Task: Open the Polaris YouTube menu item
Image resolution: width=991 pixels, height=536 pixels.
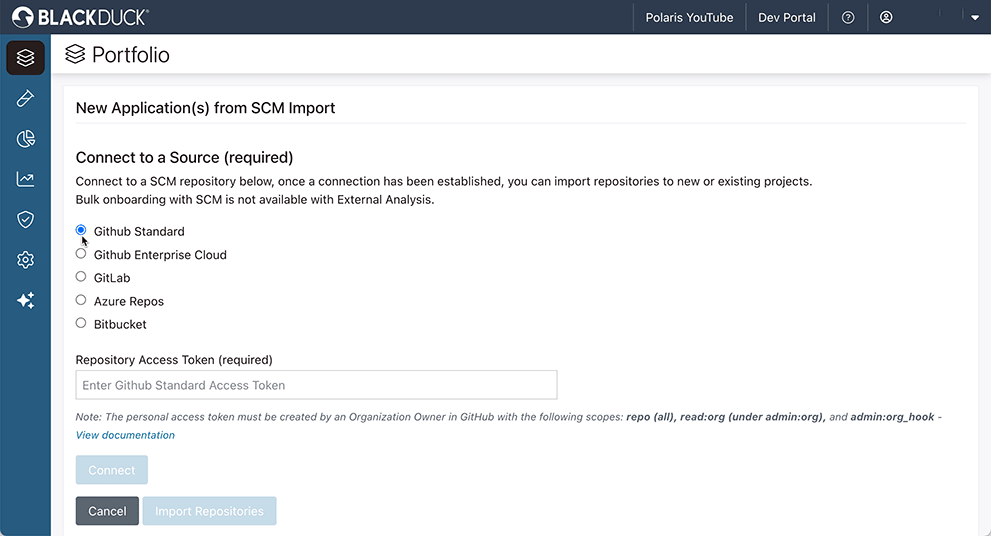Action: (689, 18)
